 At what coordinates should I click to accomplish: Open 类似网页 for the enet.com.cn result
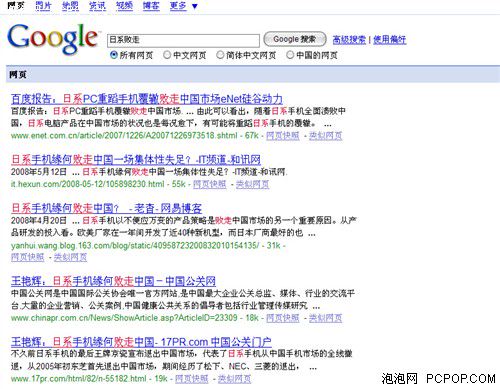(325, 136)
